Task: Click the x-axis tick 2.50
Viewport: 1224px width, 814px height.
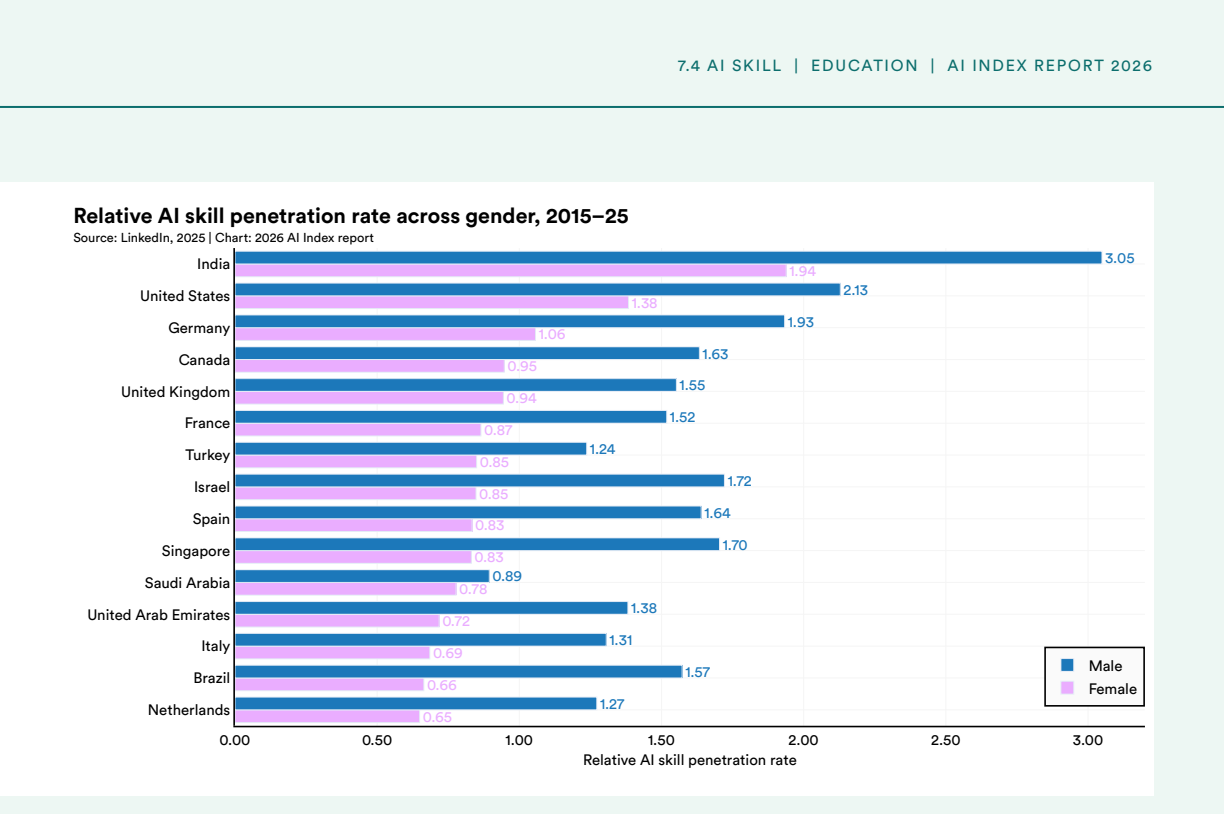Action: (x=945, y=741)
